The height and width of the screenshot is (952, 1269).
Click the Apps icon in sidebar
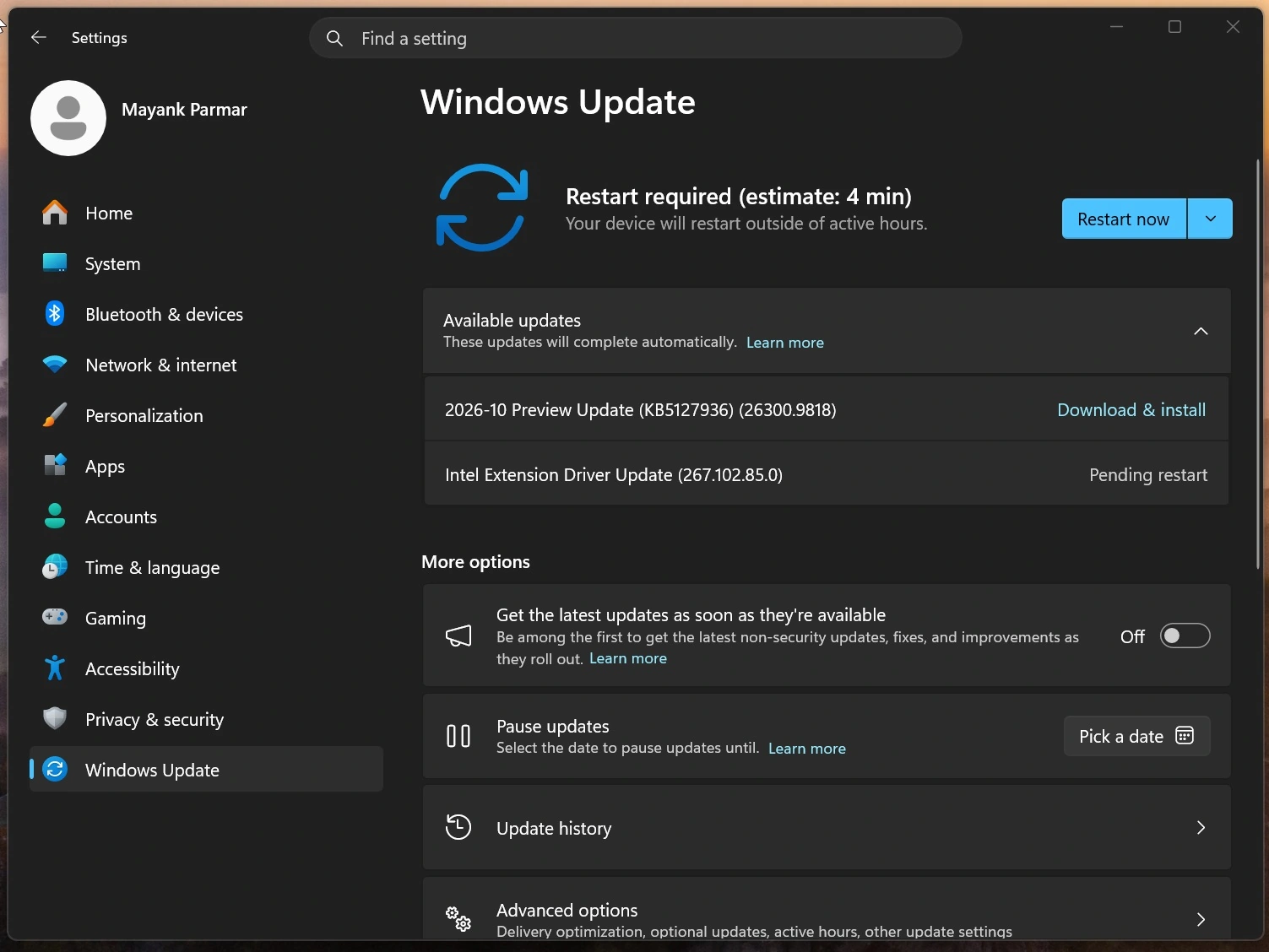click(55, 466)
